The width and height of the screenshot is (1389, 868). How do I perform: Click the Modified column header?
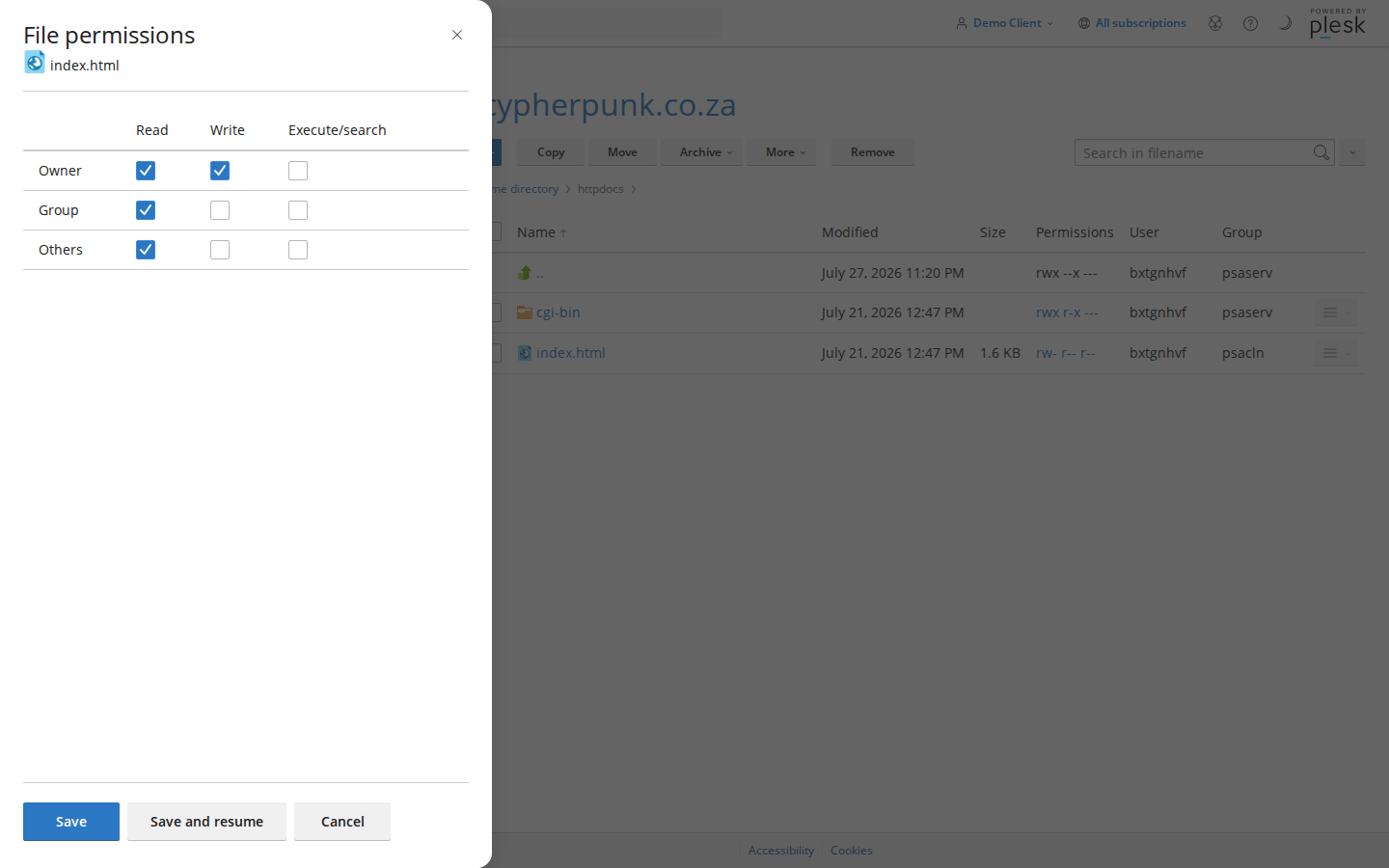pos(850,232)
